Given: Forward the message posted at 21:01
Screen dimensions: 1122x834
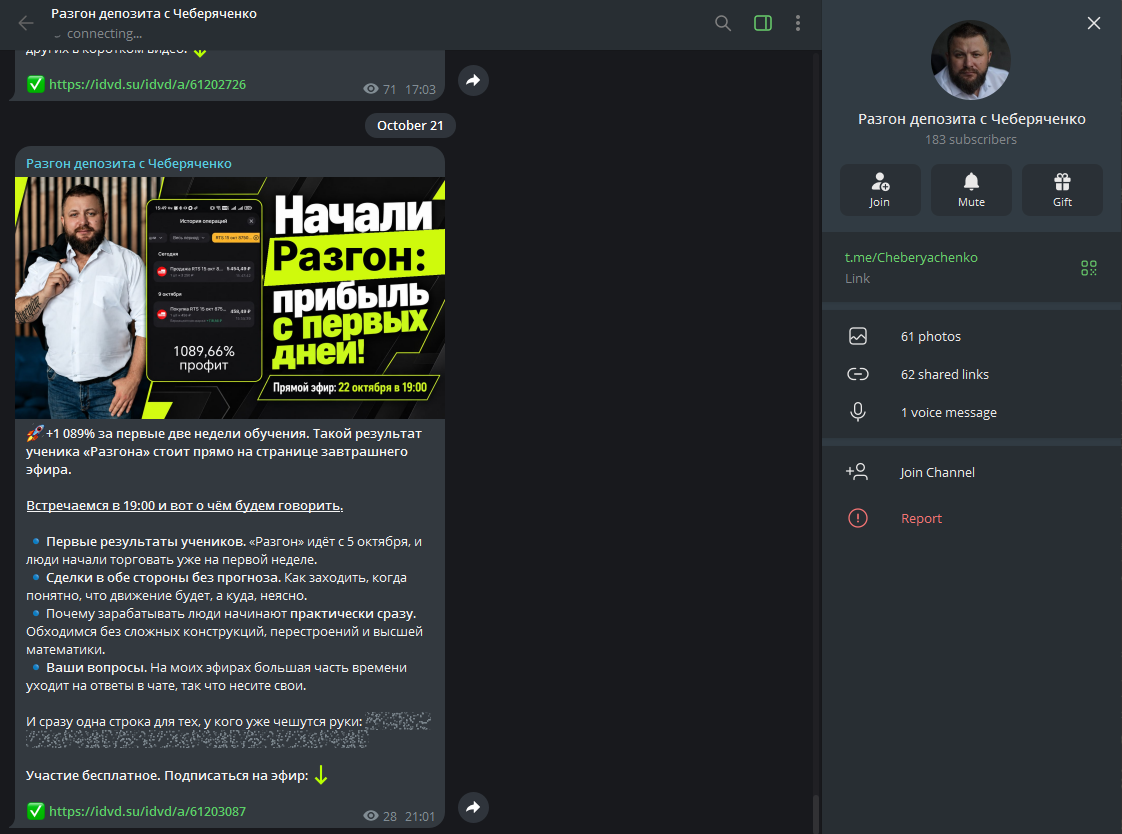Looking at the screenshot, I should coord(473,808).
